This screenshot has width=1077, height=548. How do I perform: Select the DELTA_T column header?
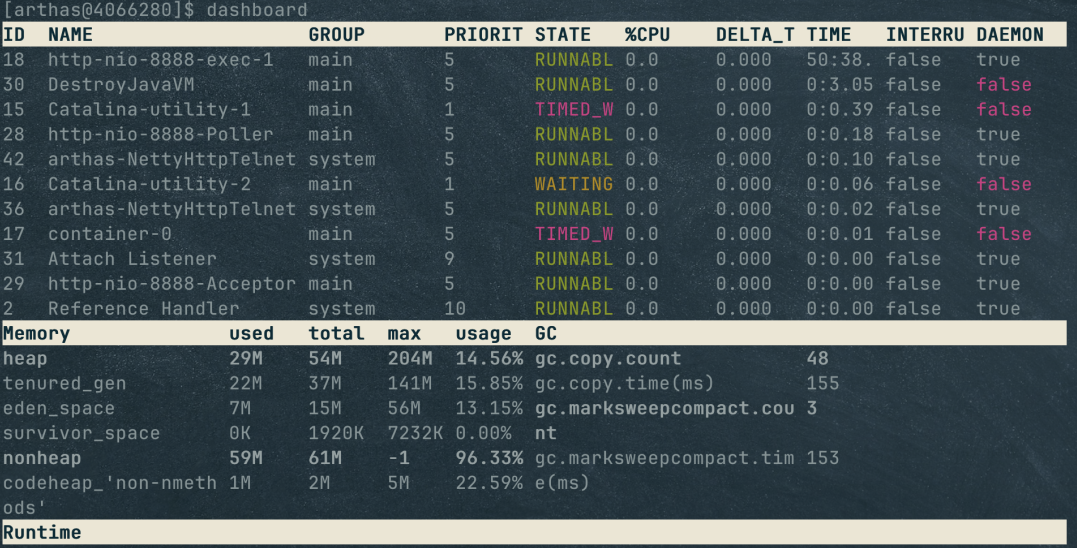pos(755,34)
